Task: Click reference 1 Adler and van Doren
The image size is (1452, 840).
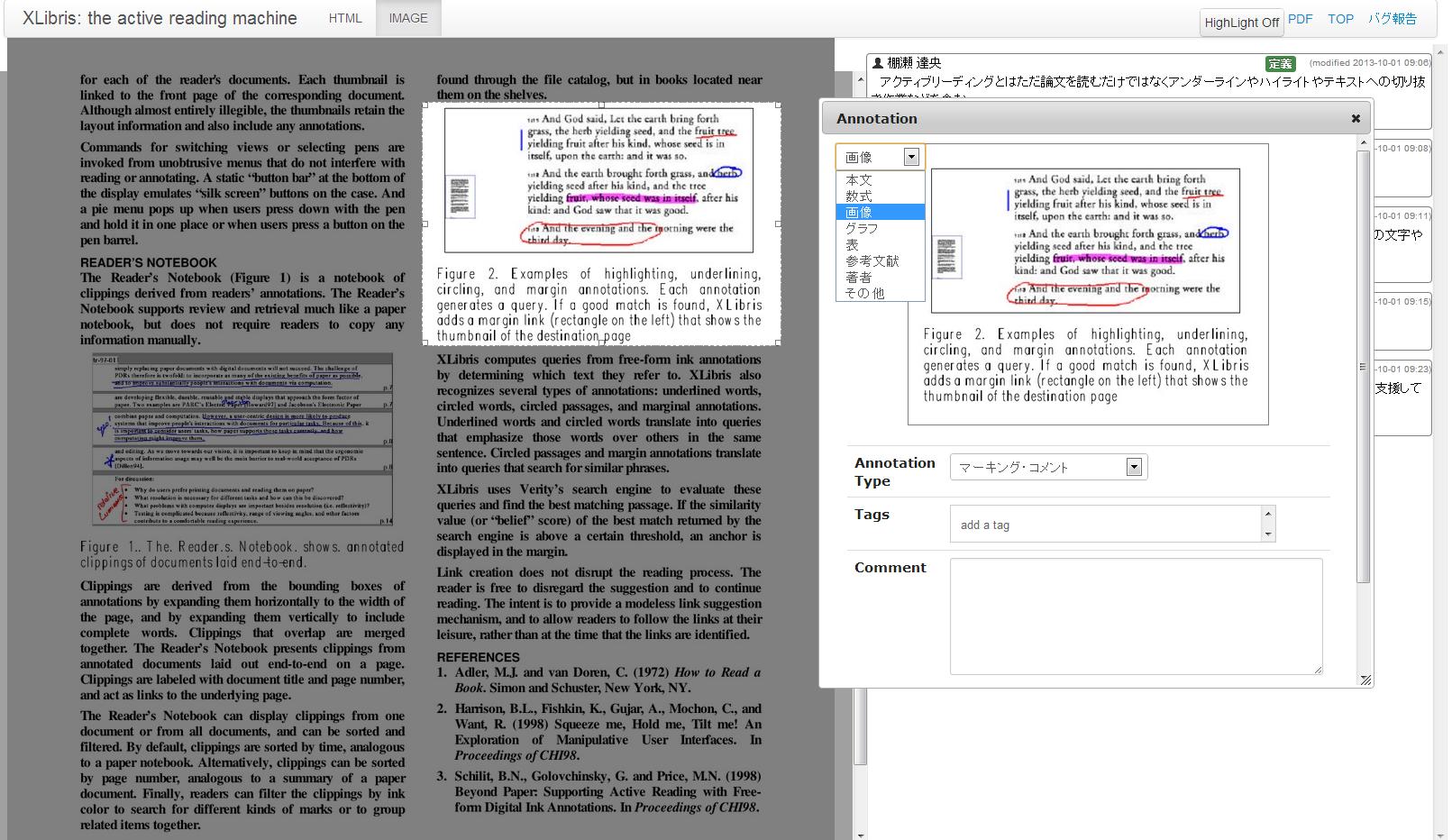Action: 599,680
